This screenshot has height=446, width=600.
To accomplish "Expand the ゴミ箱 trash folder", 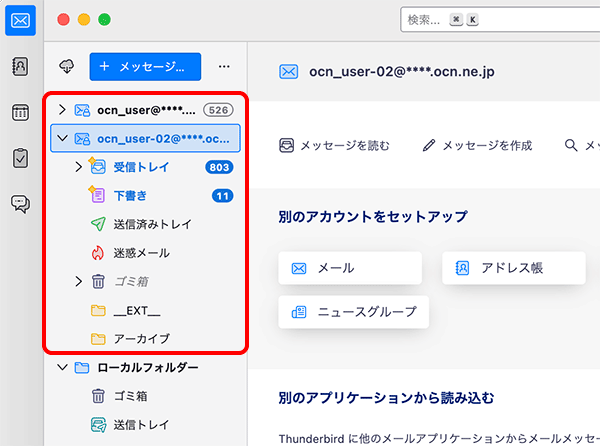I will coord(79,282).
